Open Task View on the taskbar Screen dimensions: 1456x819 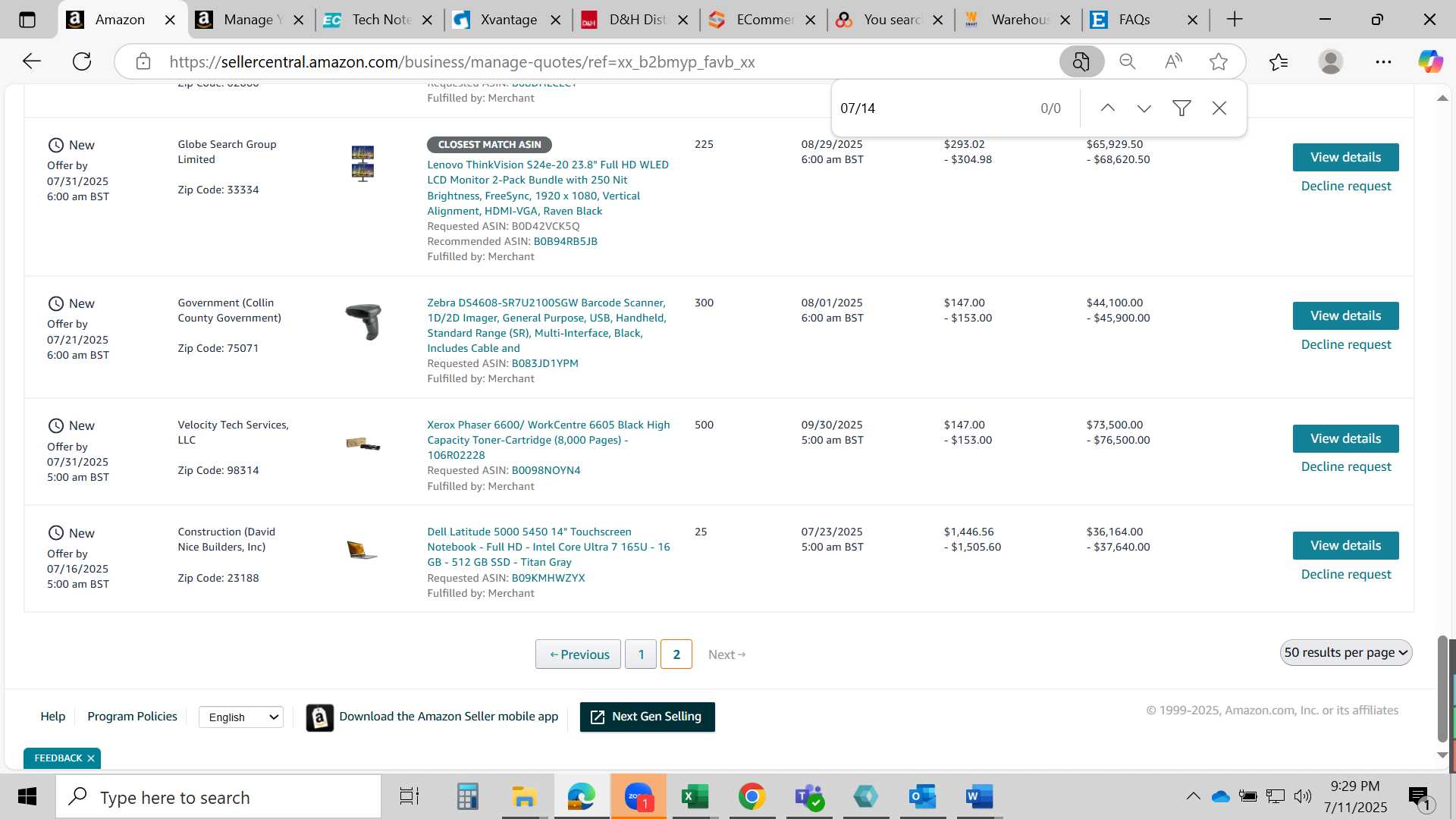click(x=409, y=796)
